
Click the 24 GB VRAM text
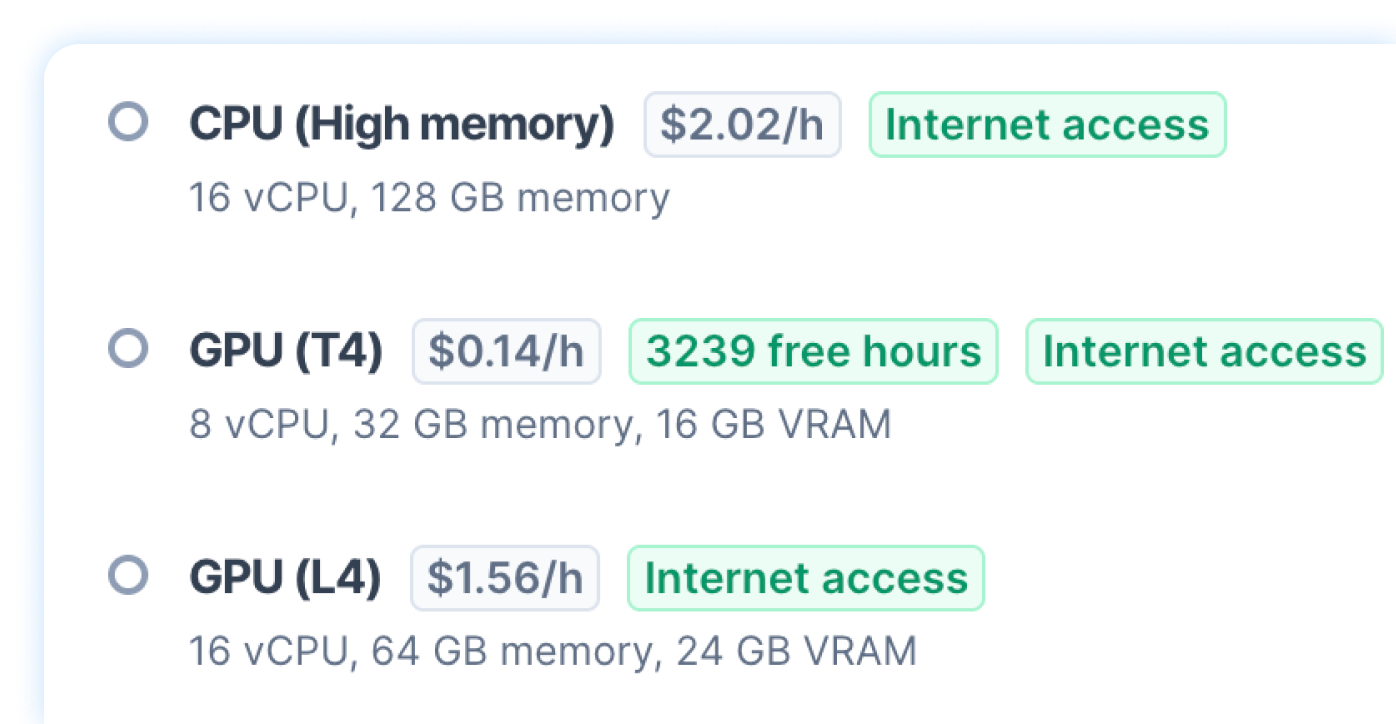[x=796, y=652]
